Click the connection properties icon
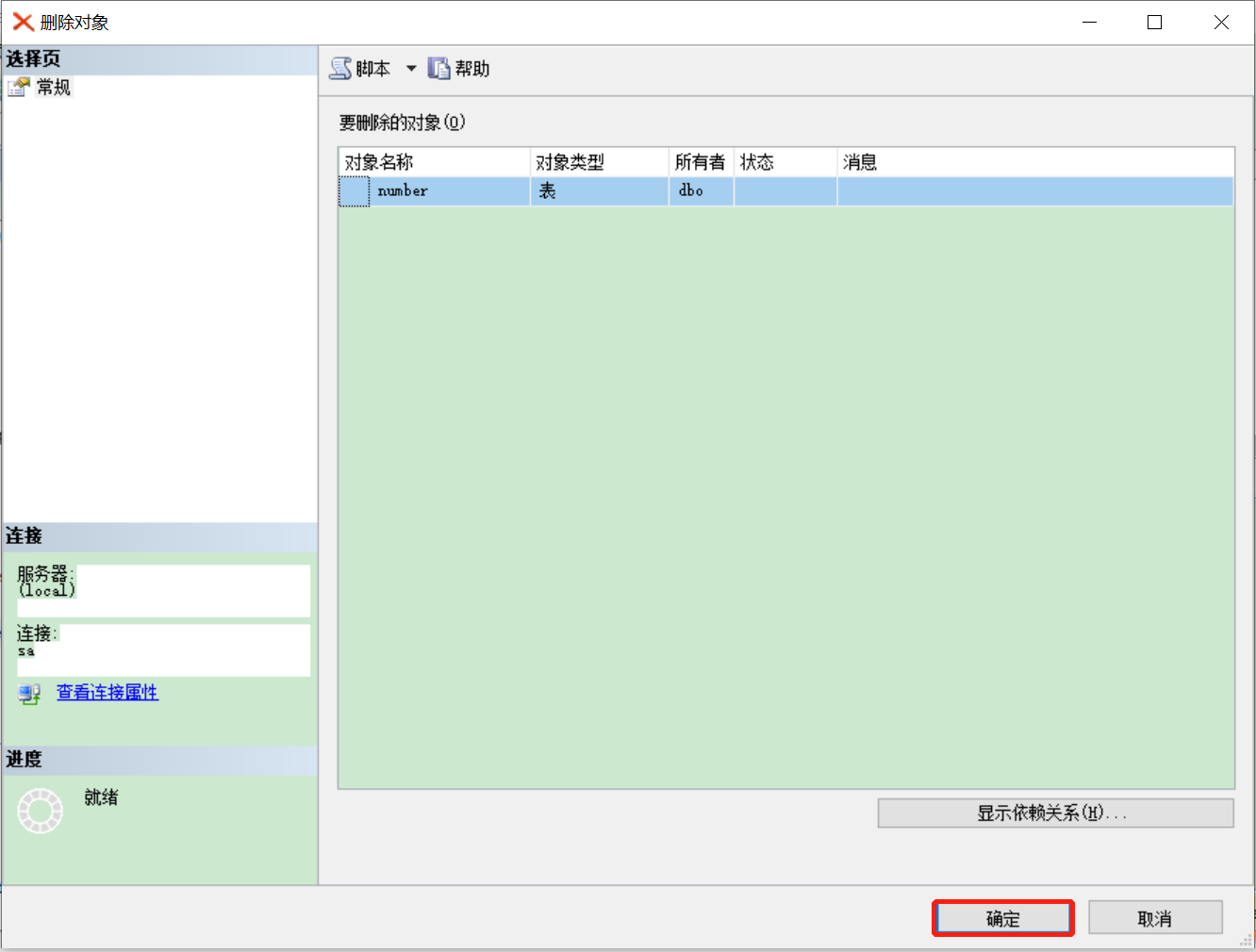This screenshot has width=1256, height=952. 29,694
